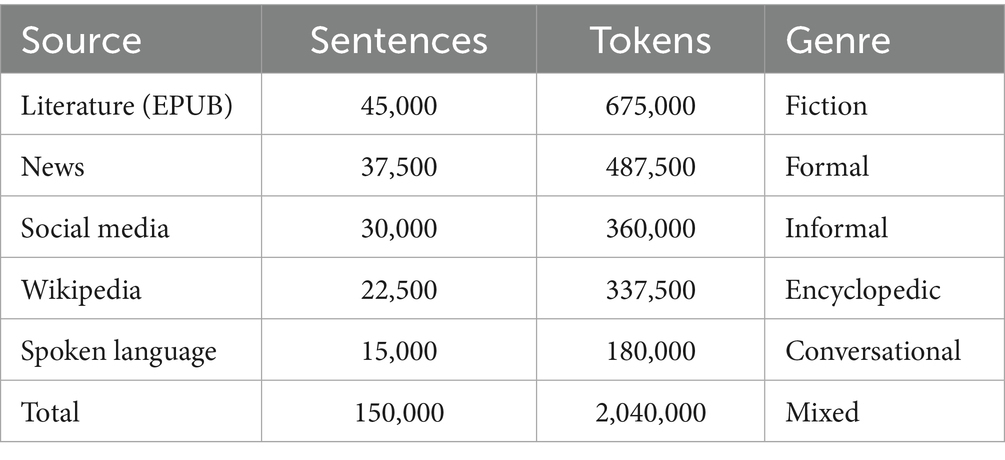Click the Conversational genre cell
The height and width of the screenshot is (460, 1005).
[x=873, y=351]
